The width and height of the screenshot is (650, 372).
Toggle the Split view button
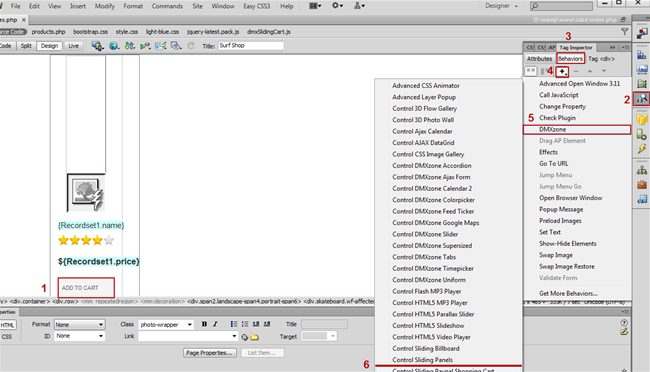click(26, 46)
